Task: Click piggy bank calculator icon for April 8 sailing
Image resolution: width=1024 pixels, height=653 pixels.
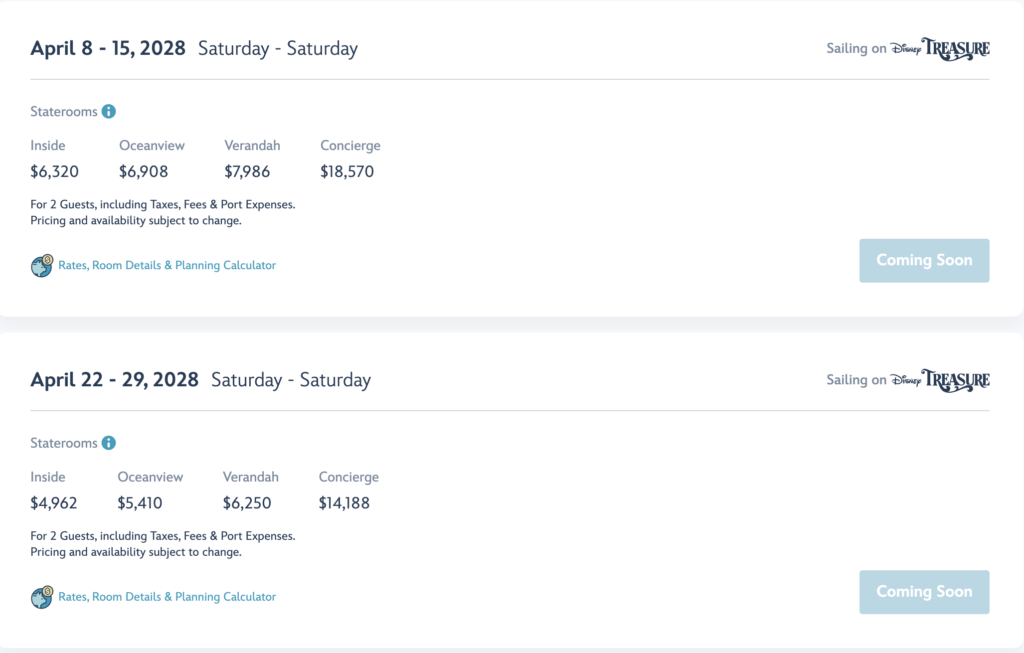Action: point(42,266)
